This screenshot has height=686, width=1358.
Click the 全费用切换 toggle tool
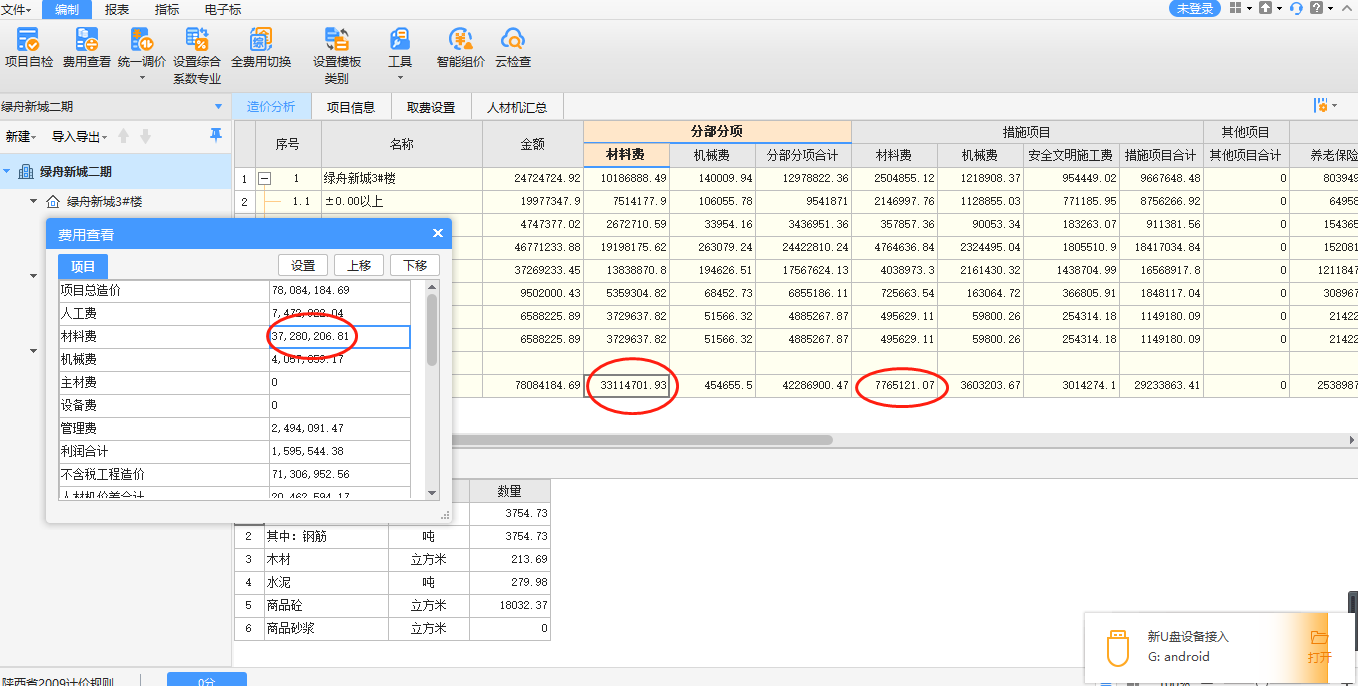click(261, 47)
